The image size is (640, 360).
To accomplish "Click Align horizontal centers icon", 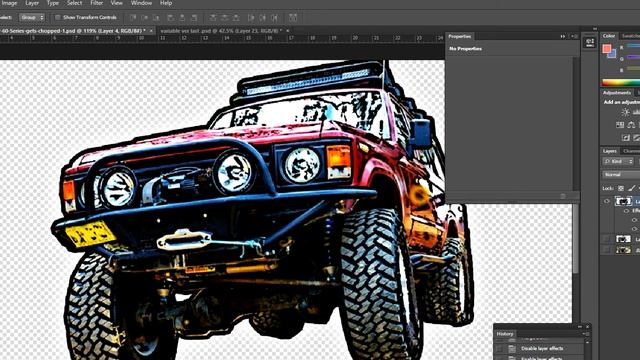I will click(x=182, y=18).
